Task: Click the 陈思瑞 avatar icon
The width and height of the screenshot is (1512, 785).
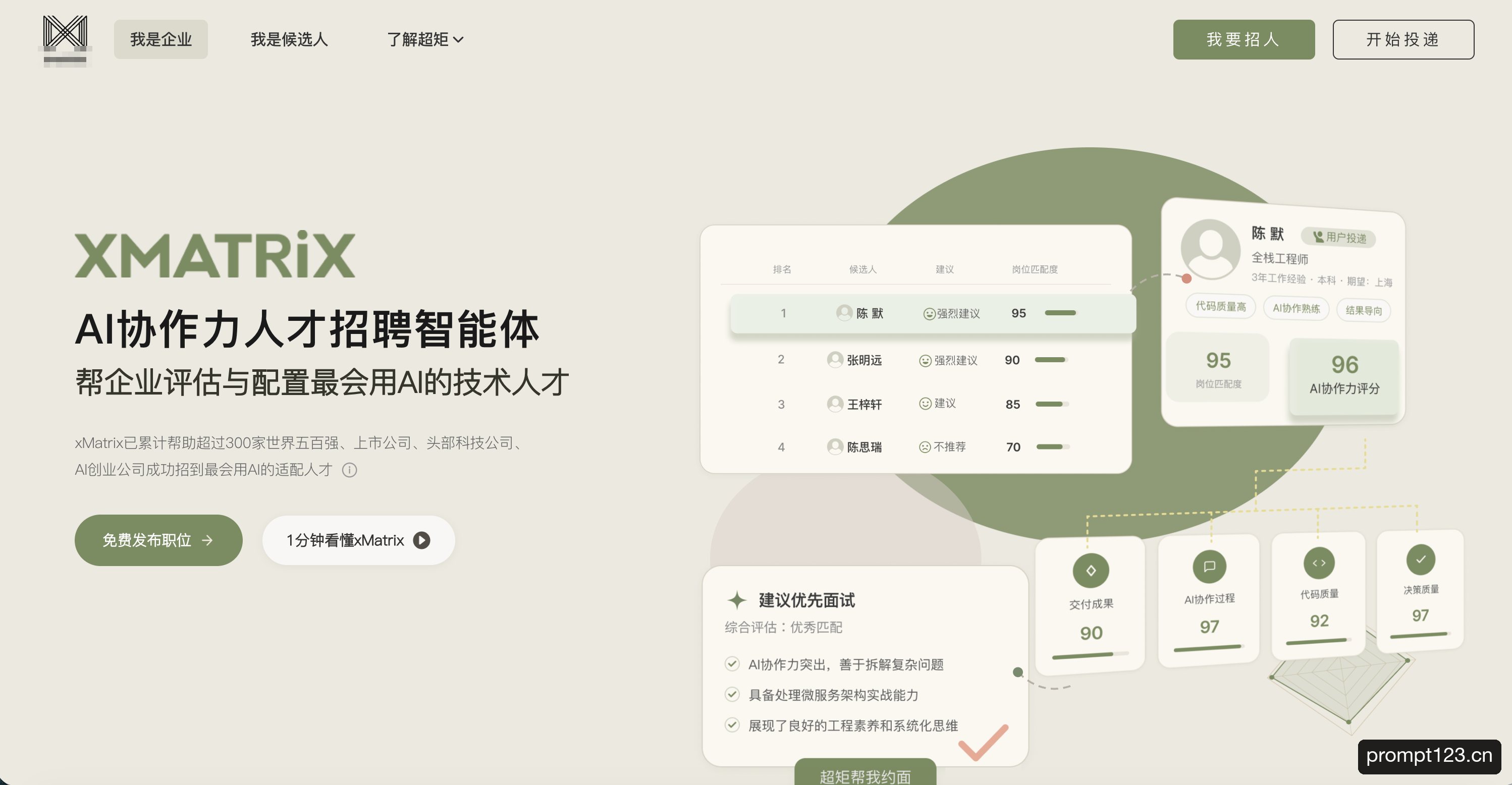Action: pyautogui.click(x=835, y=446)
